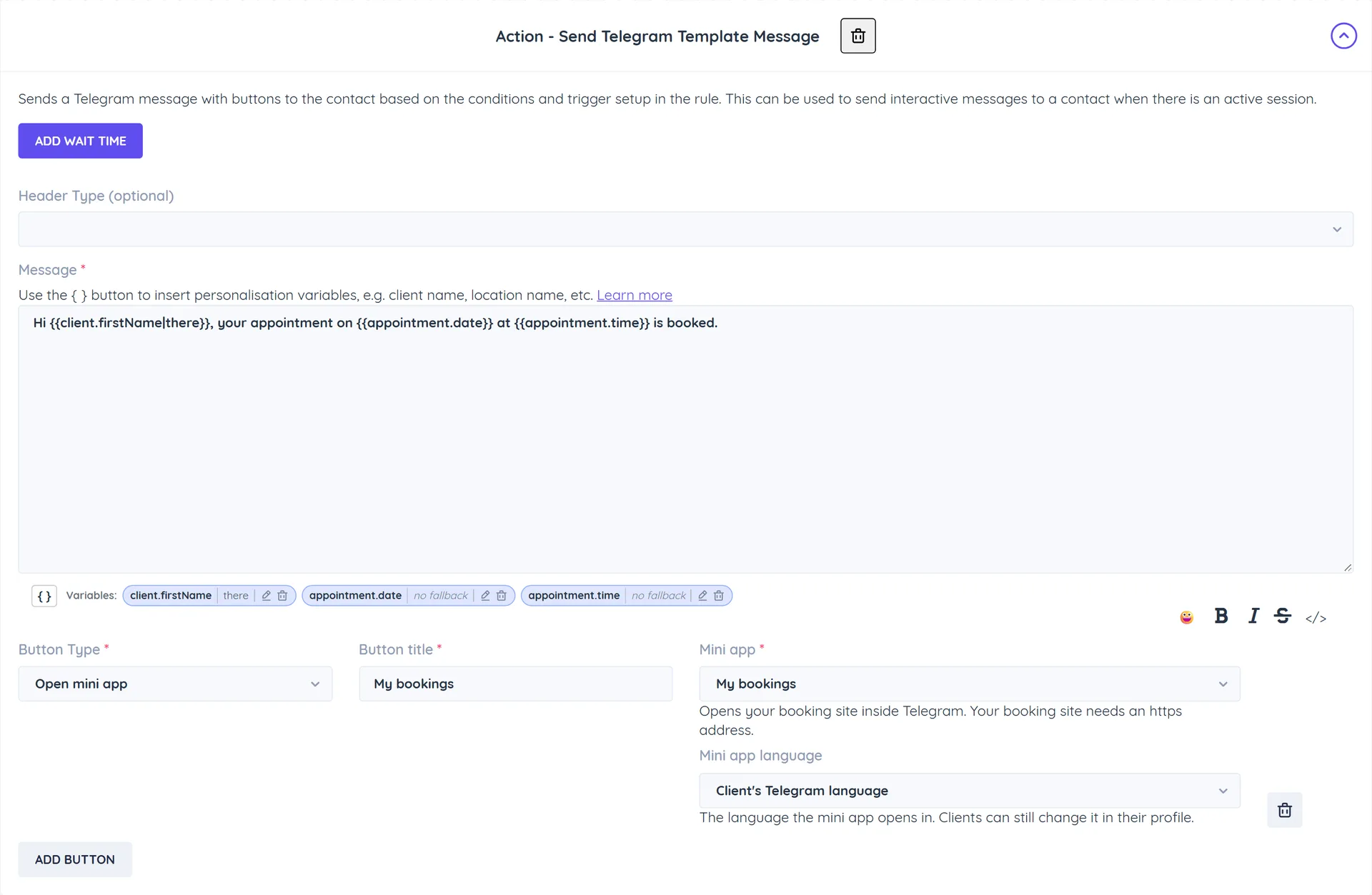Open the Mini app dropdown
This screenshot has height=895, width=1372.
(970, 684)
